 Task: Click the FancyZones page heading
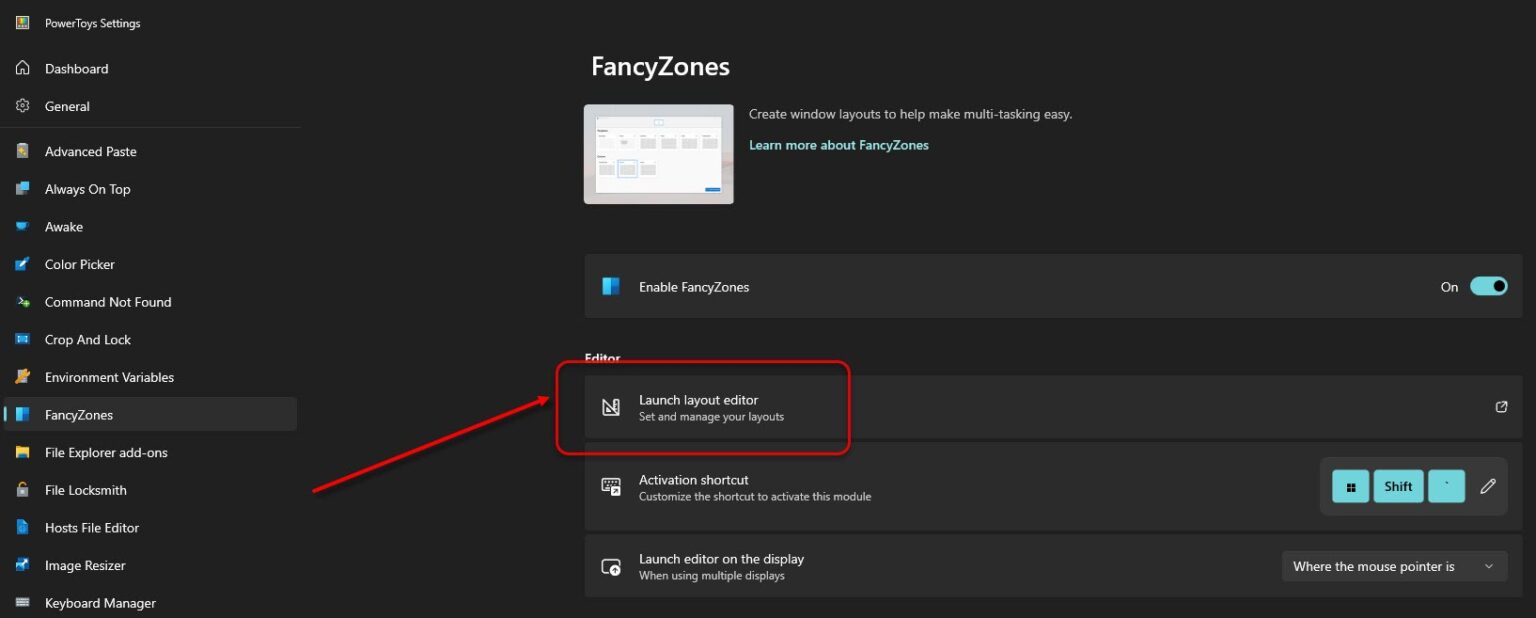click(x=660, y=67)
